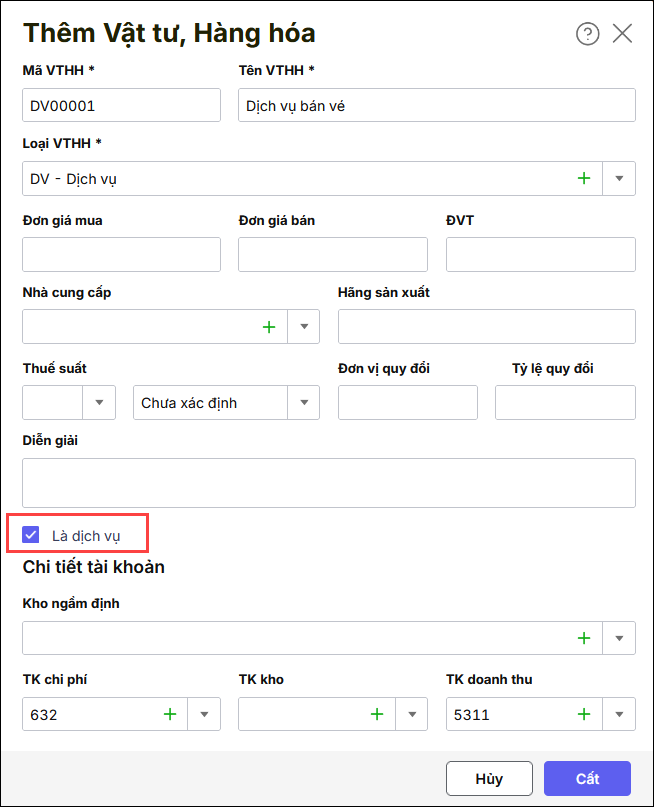Add new account with TK doanh thu plus
This screenshot has height=807, width=654.
(x=584, y=715)
